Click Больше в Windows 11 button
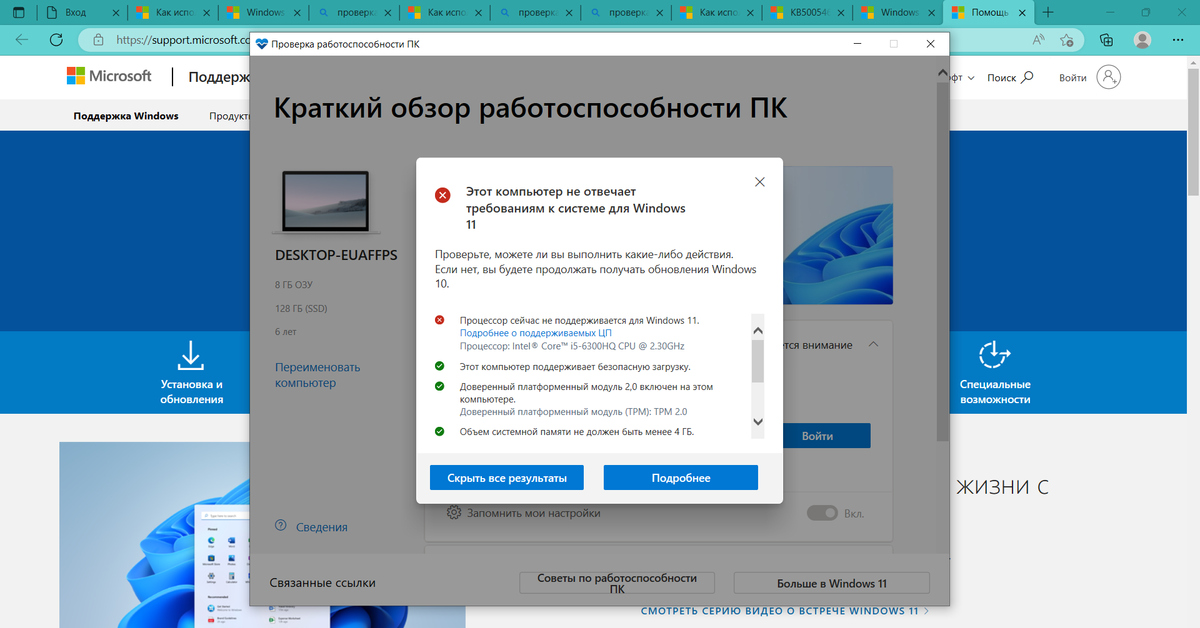Image resolution: width=1200 pixels, height=628 pixels. click(x=832, y=584)
